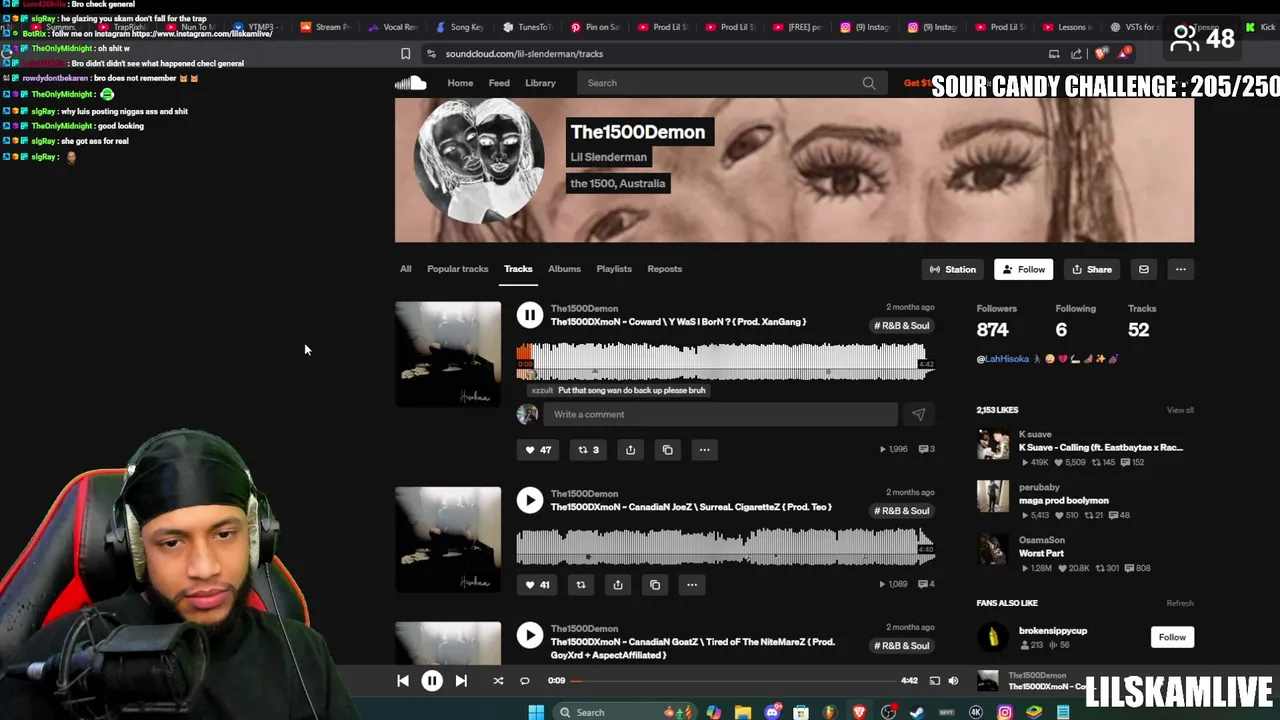The image size is (1280, 720).
Task: Open more menu under CanadiaN JoeZ track
Action: click(692, 585)
